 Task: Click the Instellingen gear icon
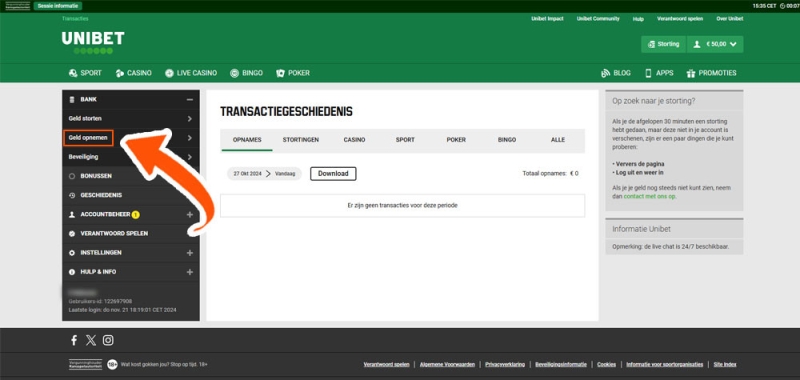click(x=72, y=253)
